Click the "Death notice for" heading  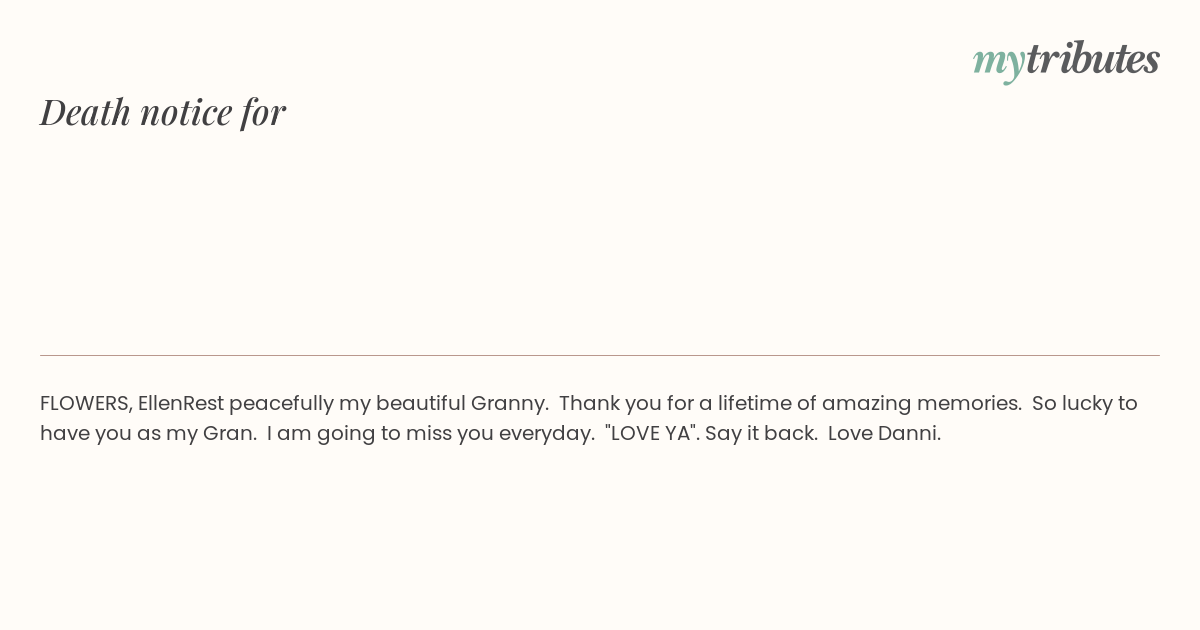pos(163,112)
